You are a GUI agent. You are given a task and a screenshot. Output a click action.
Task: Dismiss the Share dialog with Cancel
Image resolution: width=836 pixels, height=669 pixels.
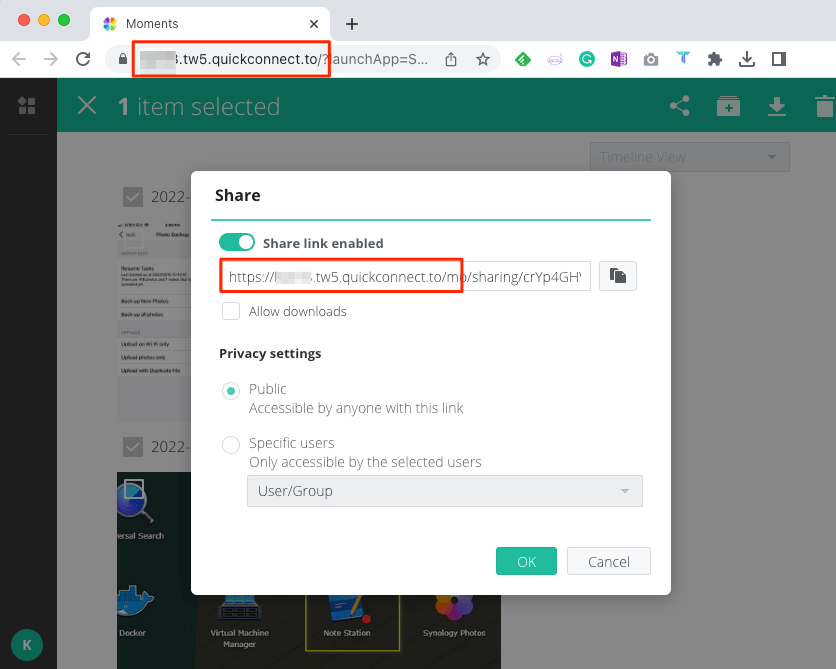click(x=609, y=561)
